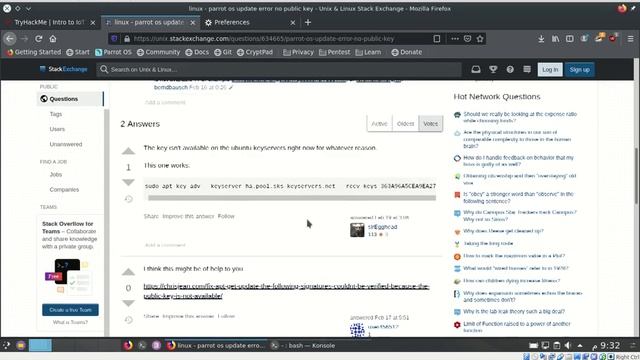The width and height of the screenshot is (640, 360).
Task: Open 'Is obey a stronger word' hot question
Action: pos(518,198)
